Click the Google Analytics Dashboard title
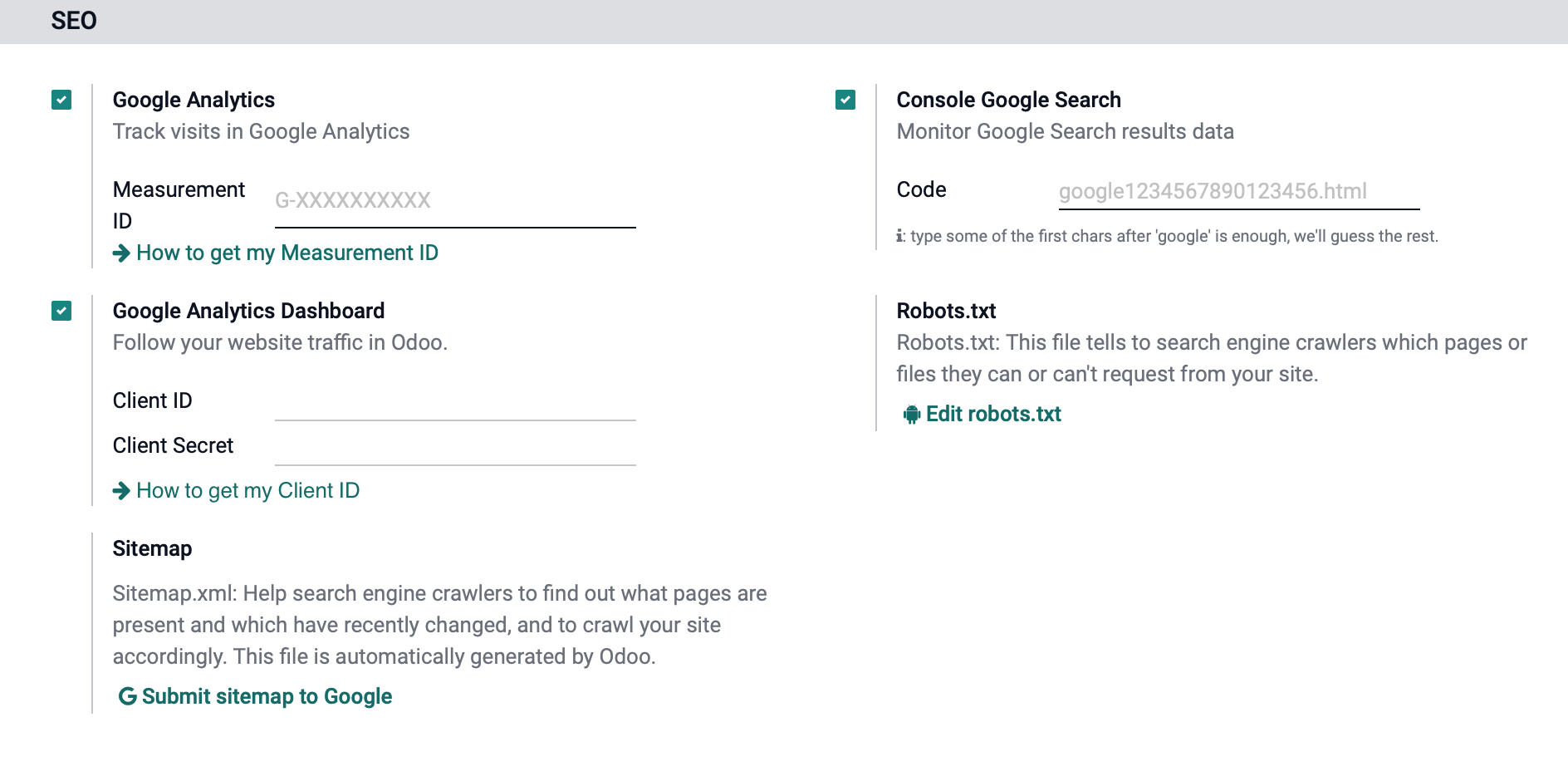Screen dimensions: 1568x776 pos(248,311)
